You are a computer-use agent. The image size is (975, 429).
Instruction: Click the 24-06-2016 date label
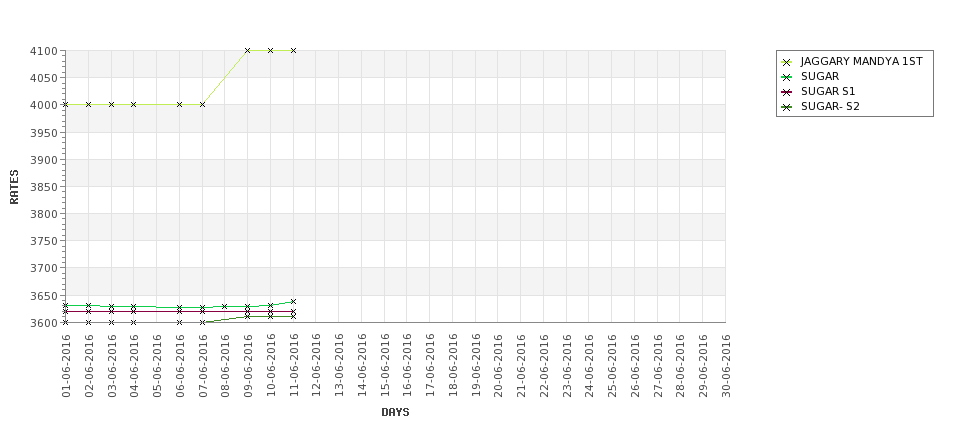589,366
